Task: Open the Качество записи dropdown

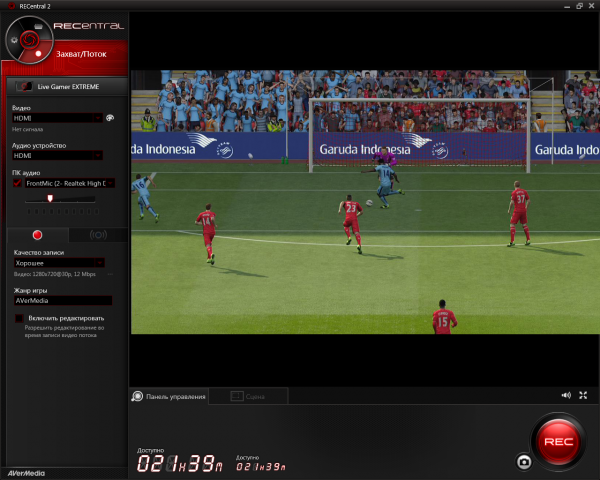Action: point(59,263)
